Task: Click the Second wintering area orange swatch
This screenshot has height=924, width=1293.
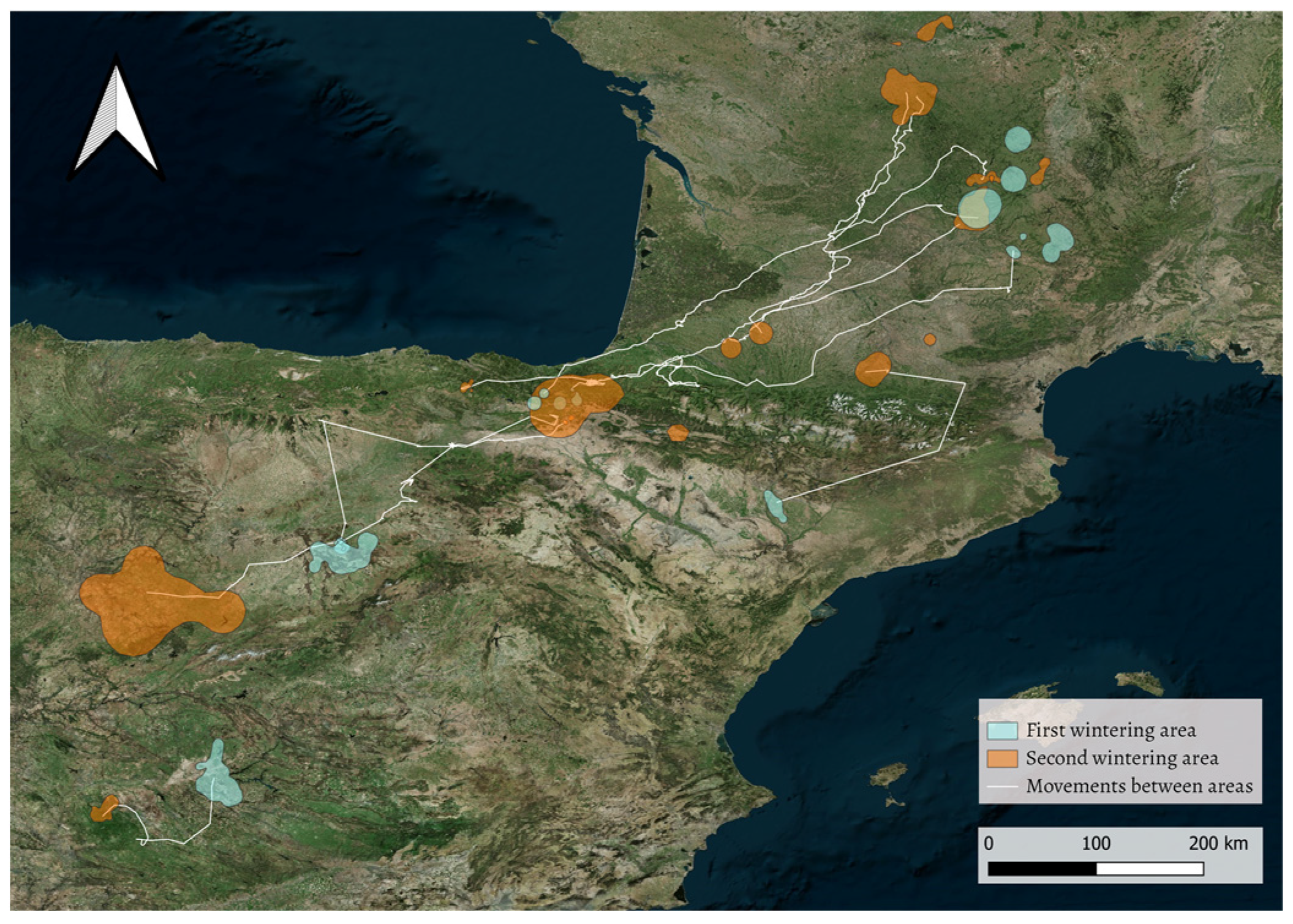Action: (x=1002, y=758)
